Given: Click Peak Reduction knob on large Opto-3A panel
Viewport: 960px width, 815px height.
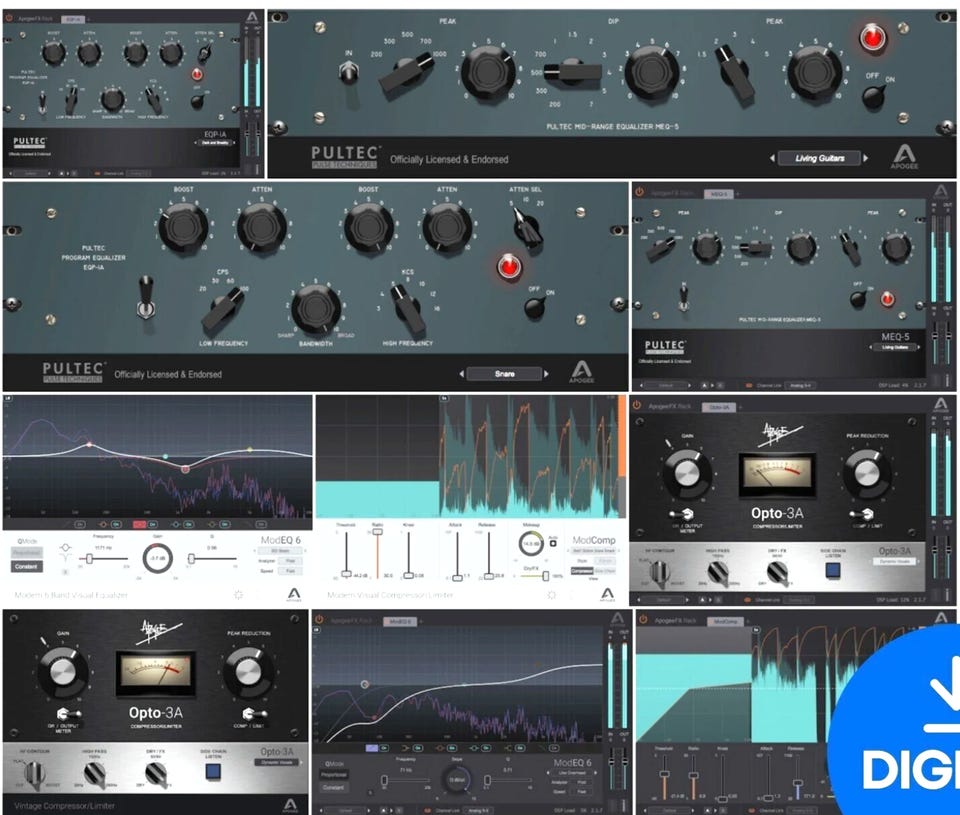Looking at the screenshot, I should coord(247,673).
